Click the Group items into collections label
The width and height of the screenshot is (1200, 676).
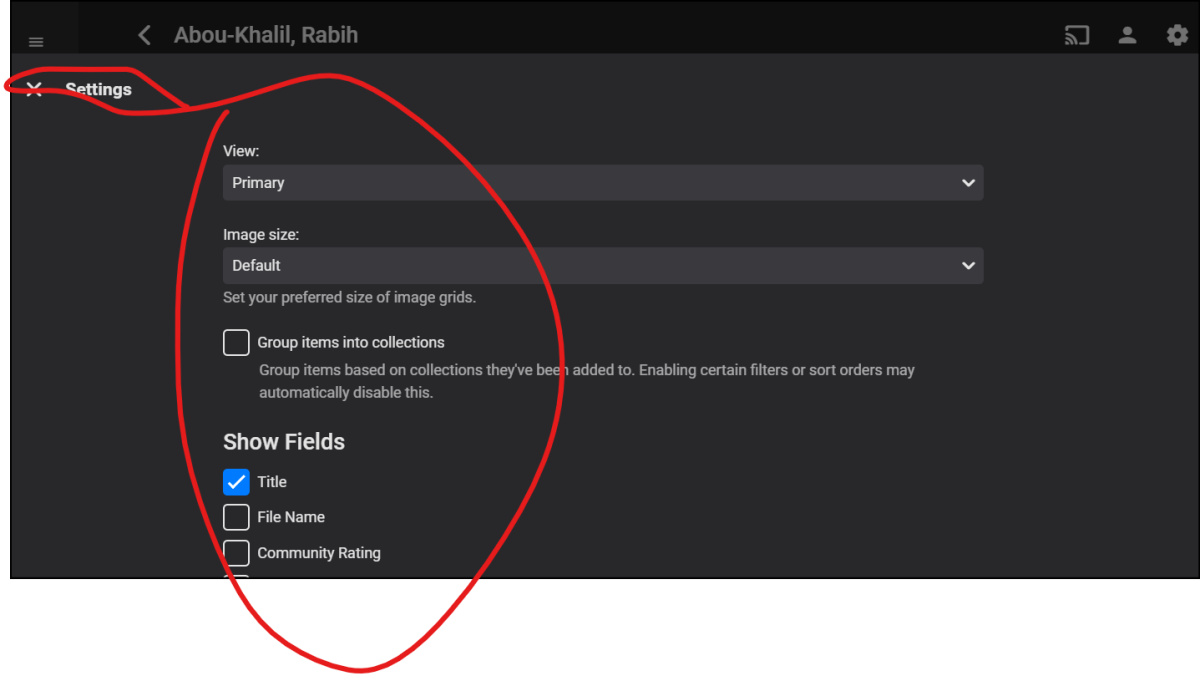[351, 342]
